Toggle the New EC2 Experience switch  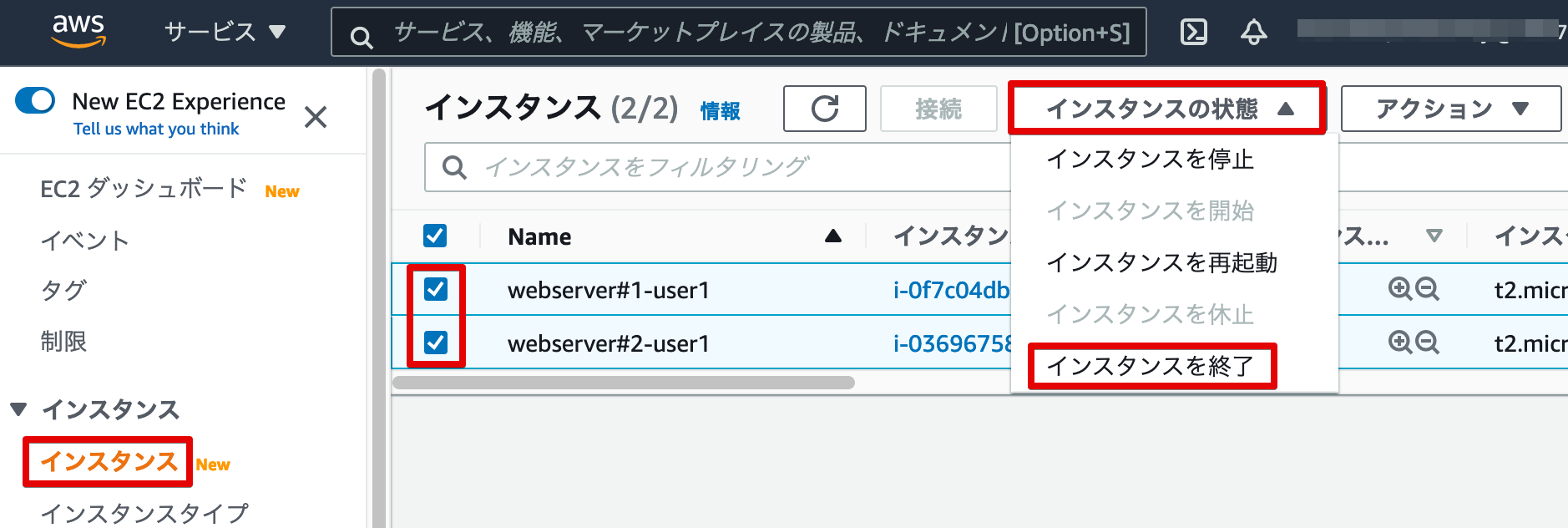click(x=35, y=101)
